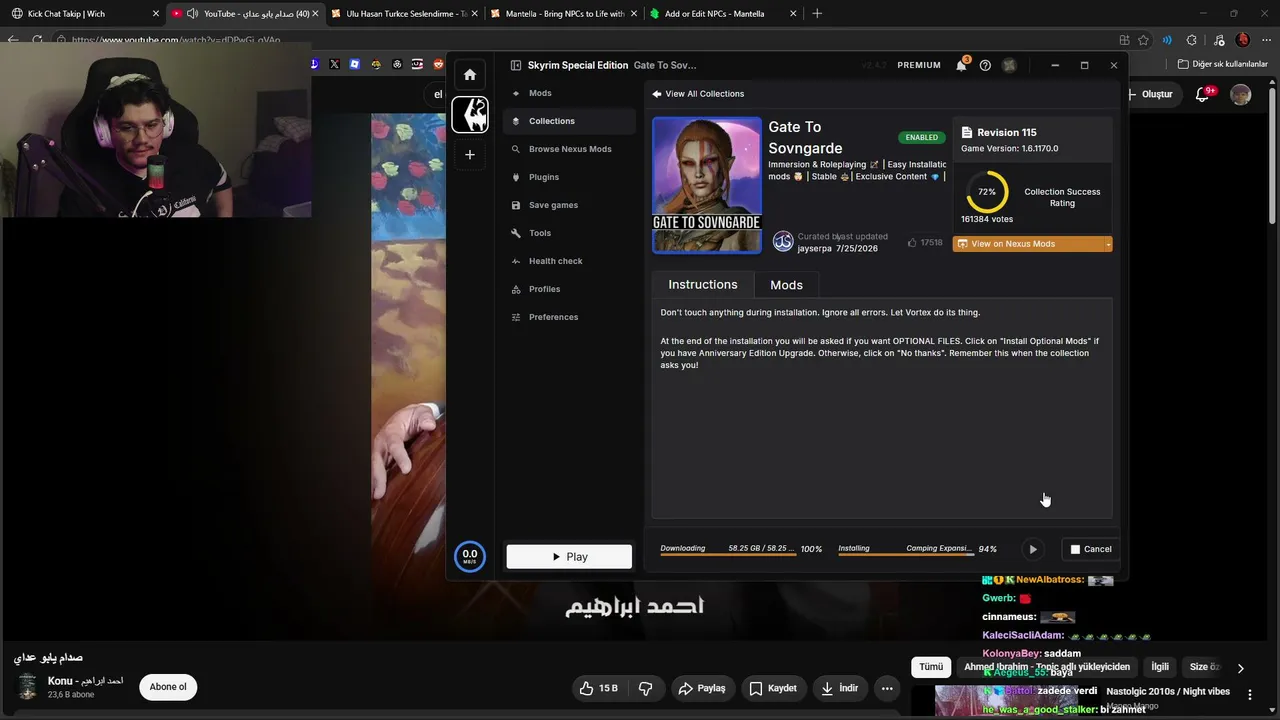Add a new game with the plus icon
1280x720 pixels.
(470, 155)
